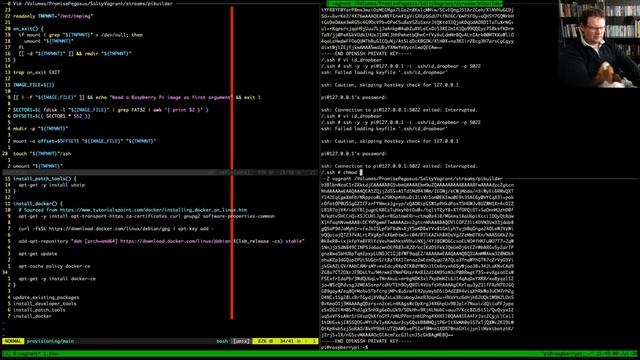Select the '2 vagrant' pane title bar
Screen dimensions: 640x360
412,179
